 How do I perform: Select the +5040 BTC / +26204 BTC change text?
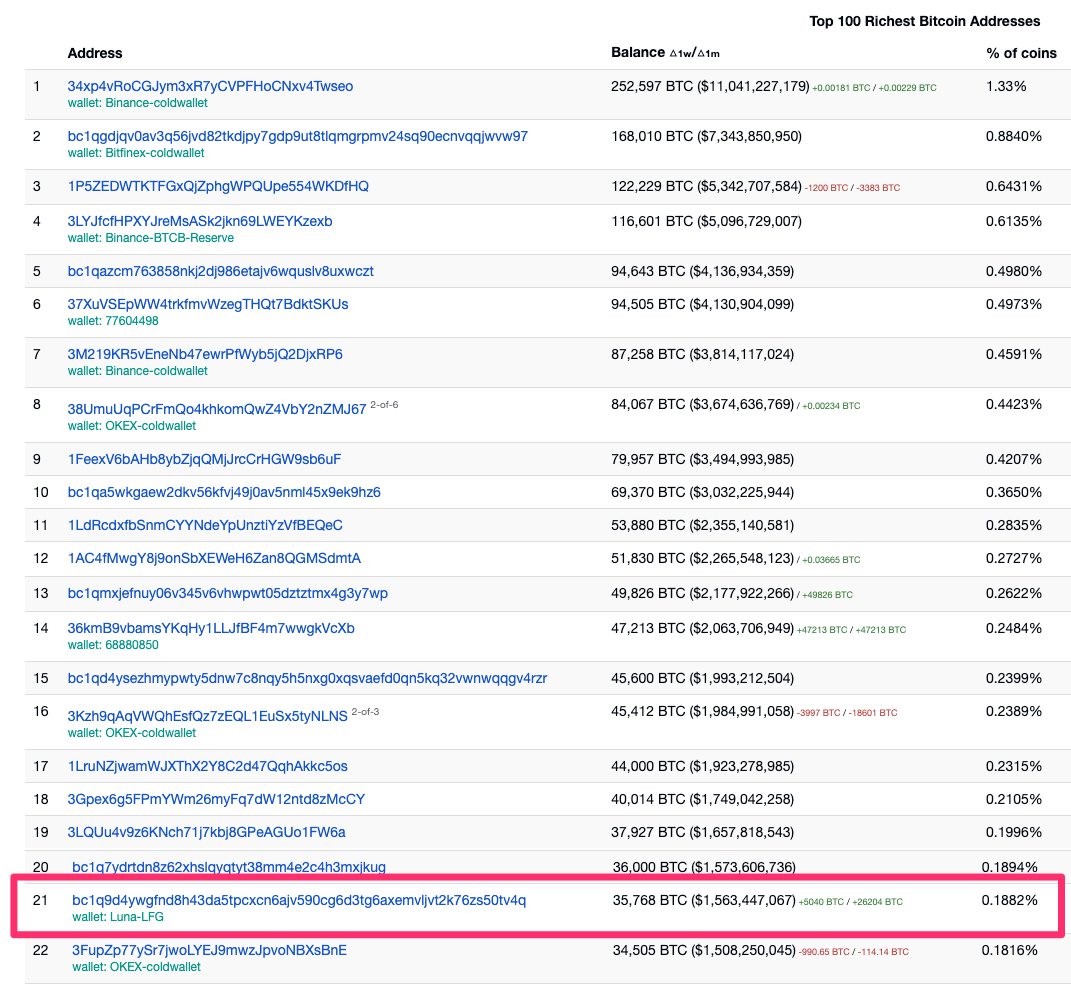(851, 902)
